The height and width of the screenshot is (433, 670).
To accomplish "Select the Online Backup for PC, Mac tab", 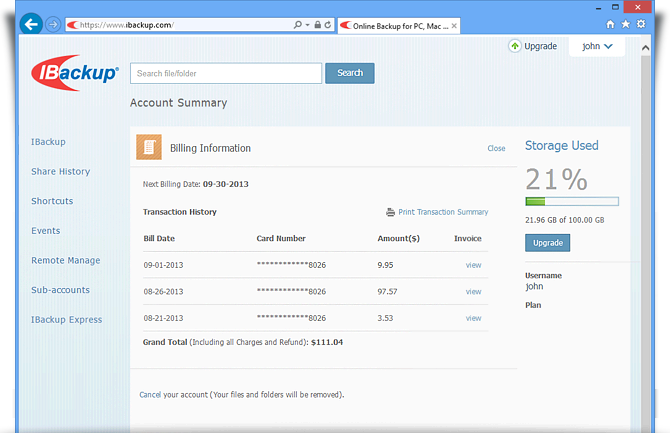I will click(x=398, y=26).
